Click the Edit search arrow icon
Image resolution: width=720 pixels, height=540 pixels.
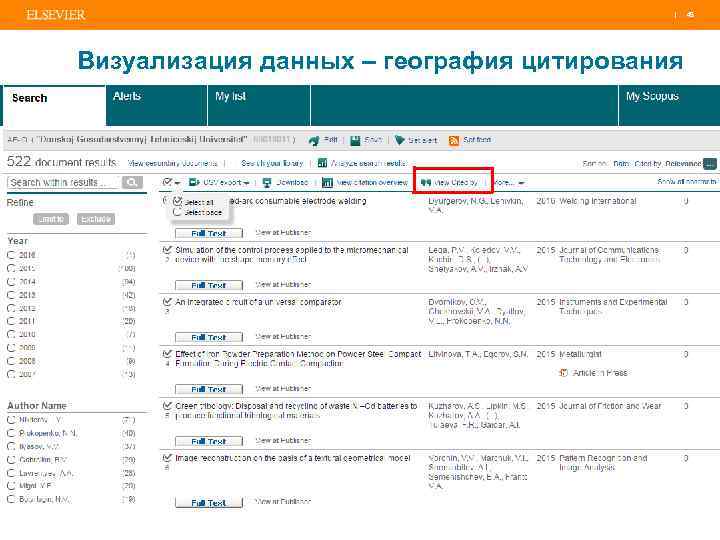314,140
